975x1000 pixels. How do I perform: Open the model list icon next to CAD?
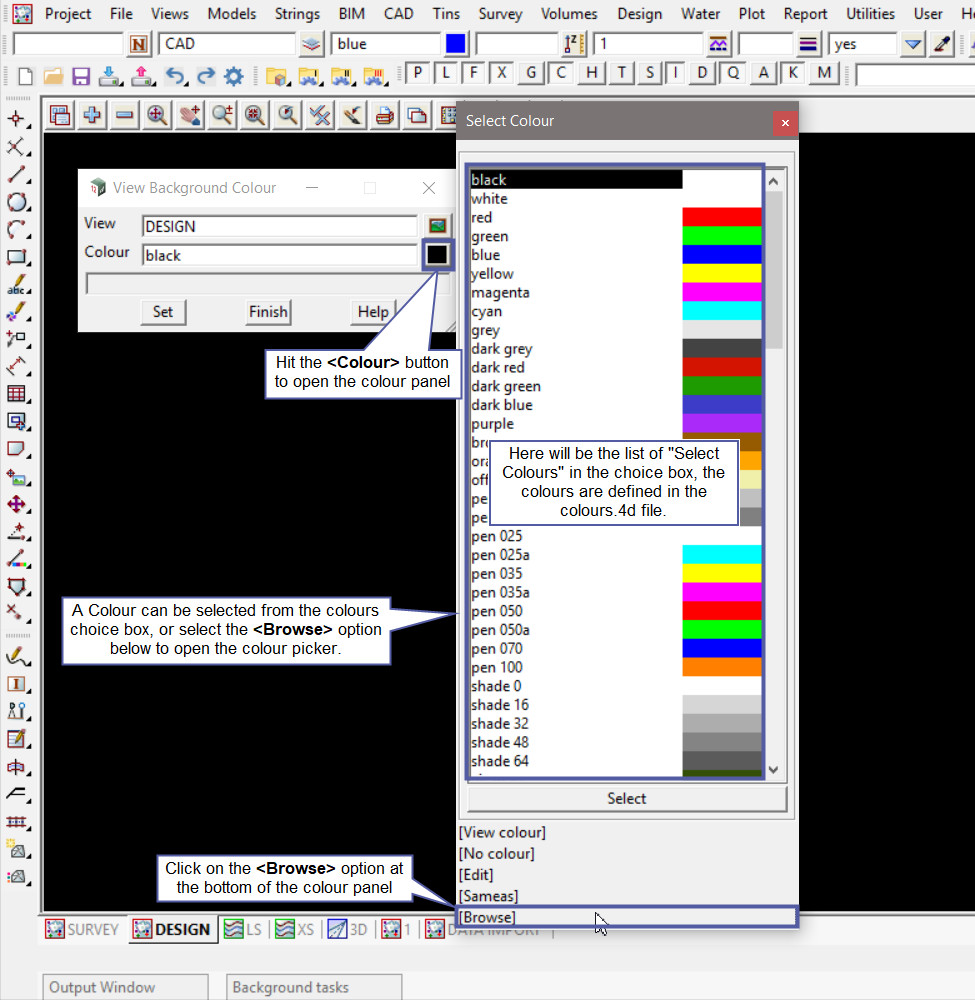pos(312,44)
